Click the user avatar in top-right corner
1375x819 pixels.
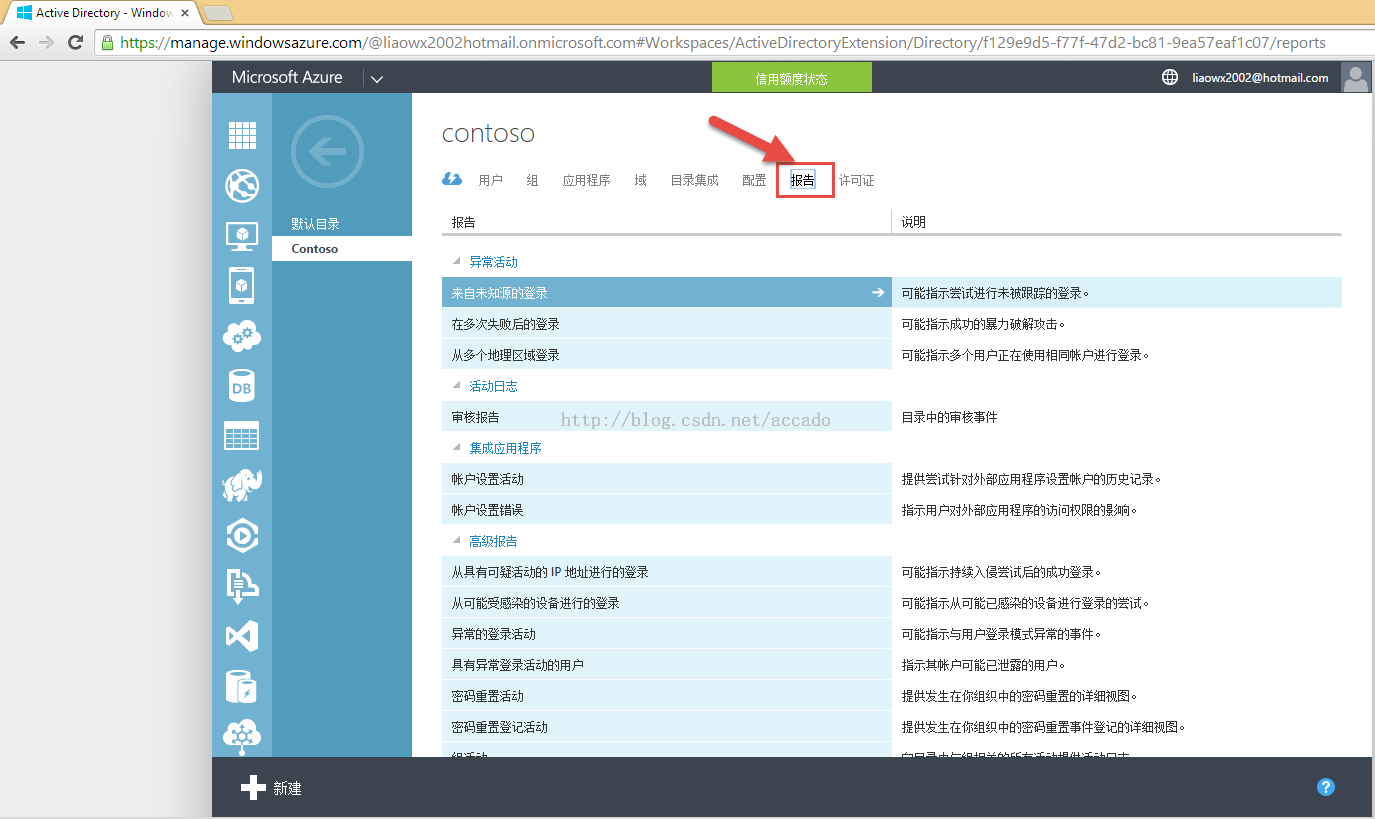[1355, 78]
